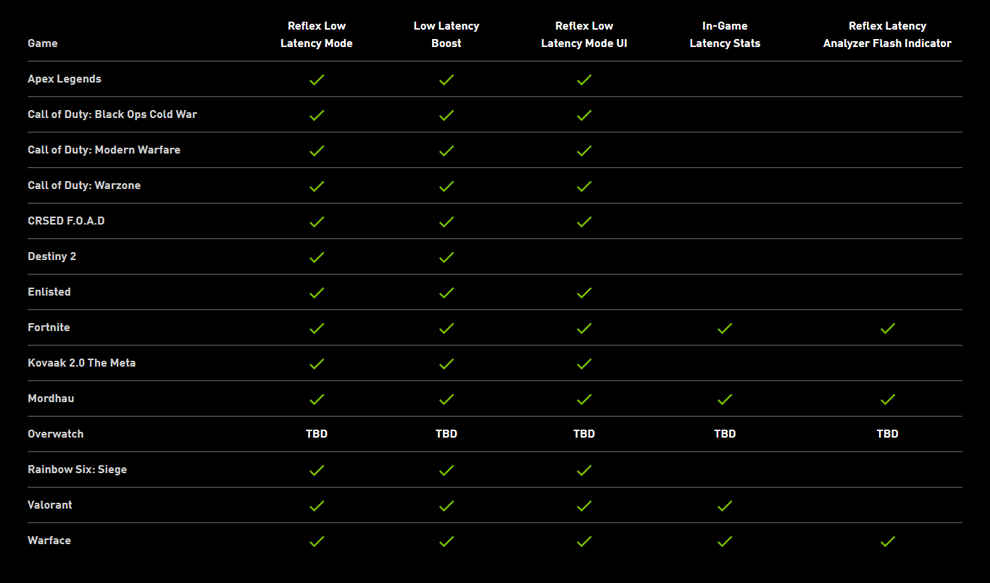Click CRSED F.O.A.D Latency Mode UI checkmark
Image resolution: width=990 pixels, height=583 pixels.
[584, 222]
